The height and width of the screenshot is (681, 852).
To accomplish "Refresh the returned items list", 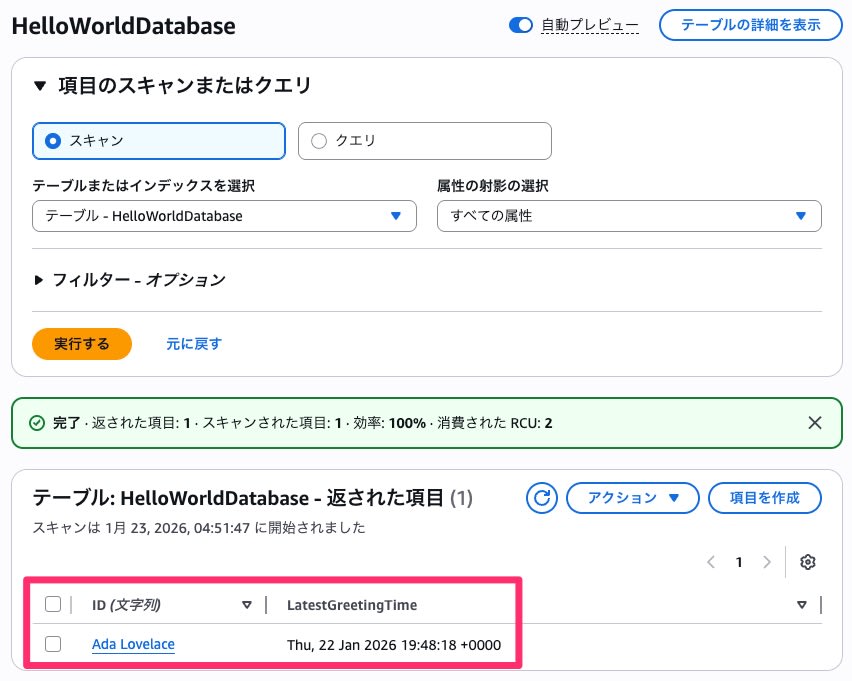I will coord(541,498).
